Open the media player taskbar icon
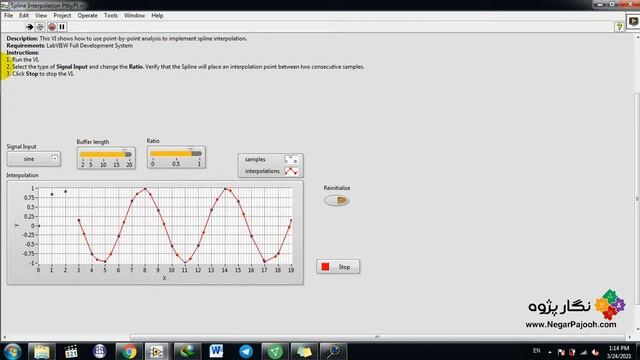 pos(71,351)
